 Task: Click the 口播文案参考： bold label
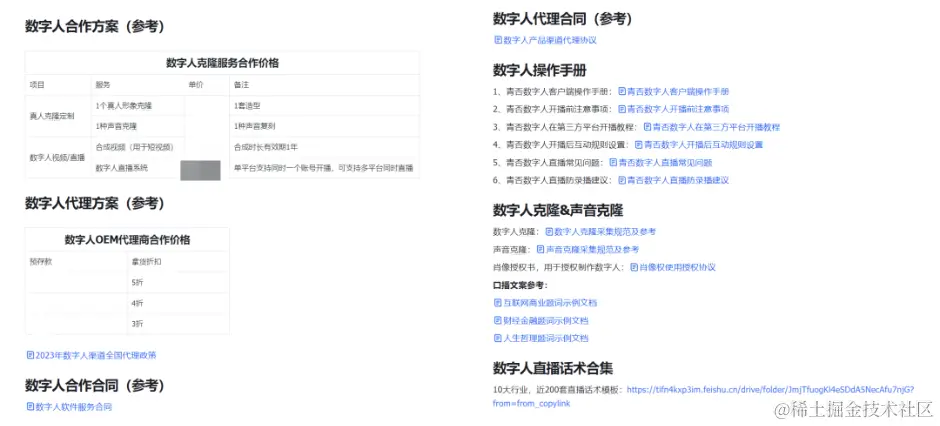point(520,285)
